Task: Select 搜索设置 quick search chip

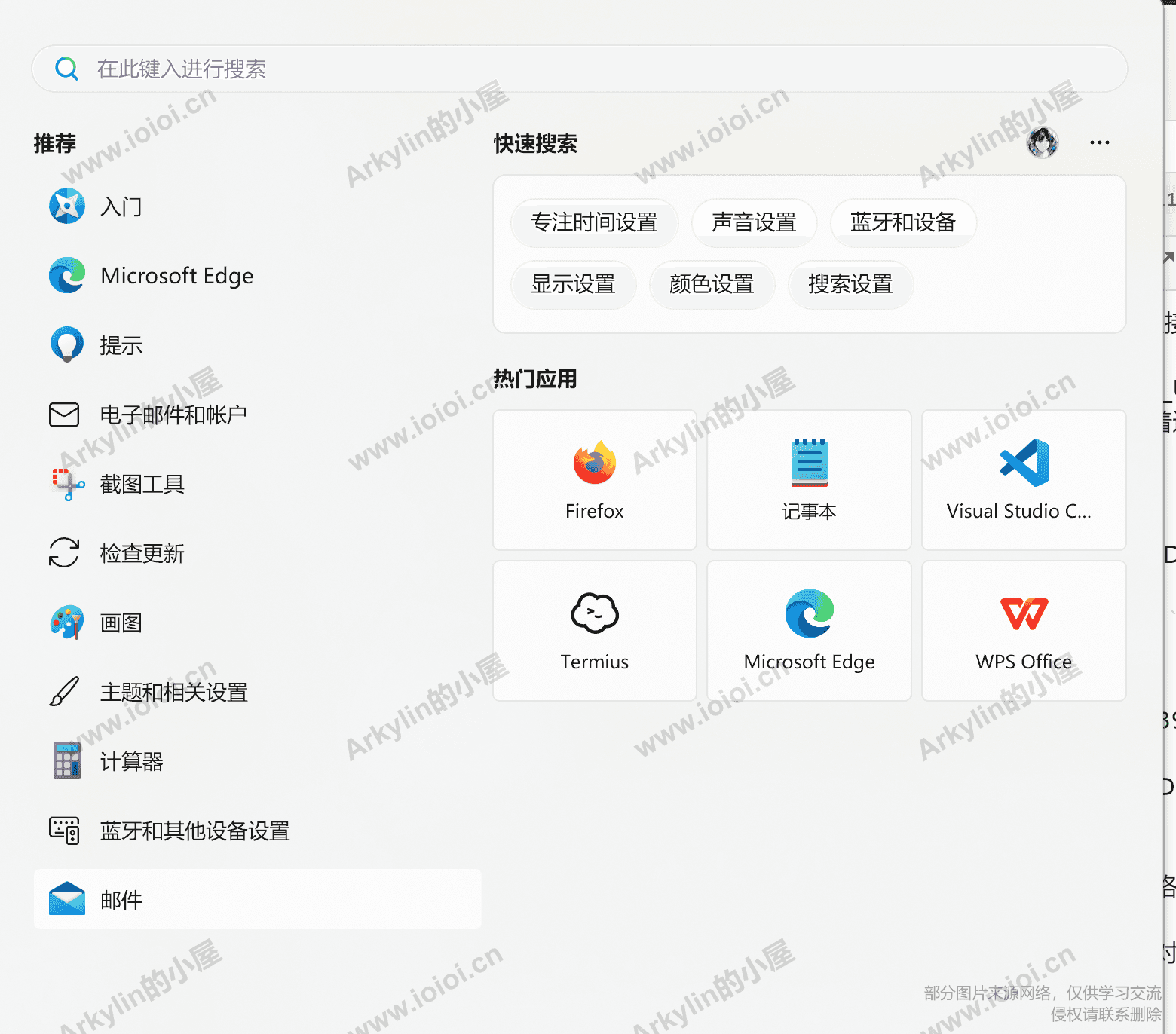Action: [851, 284]
